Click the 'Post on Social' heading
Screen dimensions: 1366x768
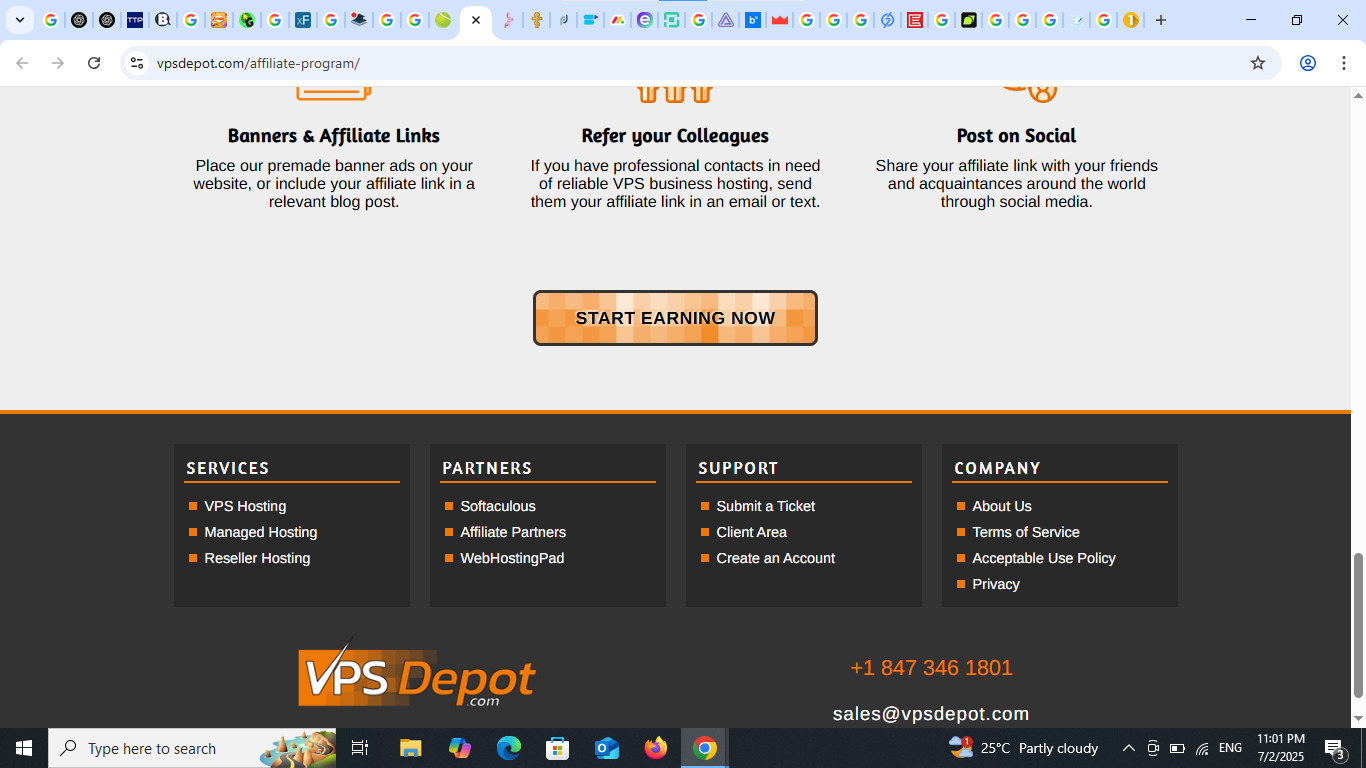pyautogui.click(x=1016, y=136)
